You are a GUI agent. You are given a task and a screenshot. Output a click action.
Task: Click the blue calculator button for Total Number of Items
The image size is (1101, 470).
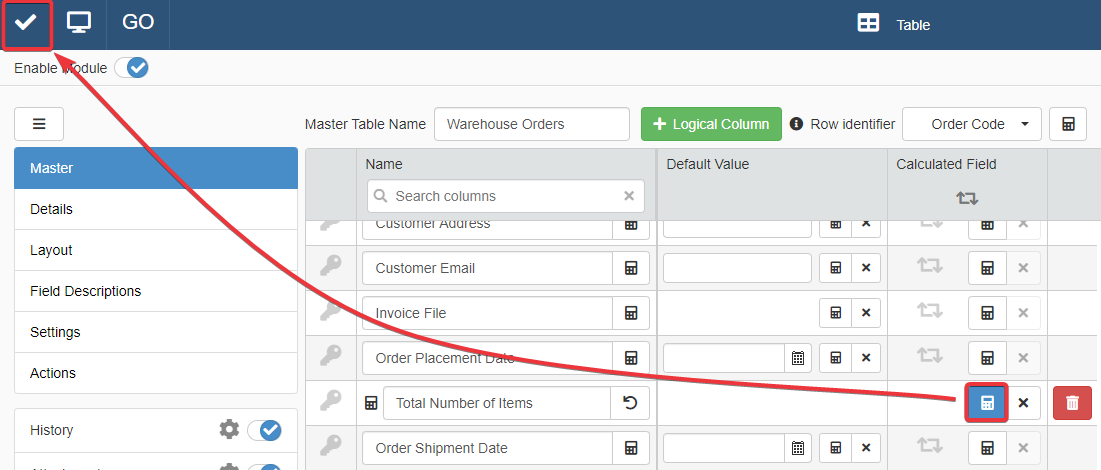(987, 402)
